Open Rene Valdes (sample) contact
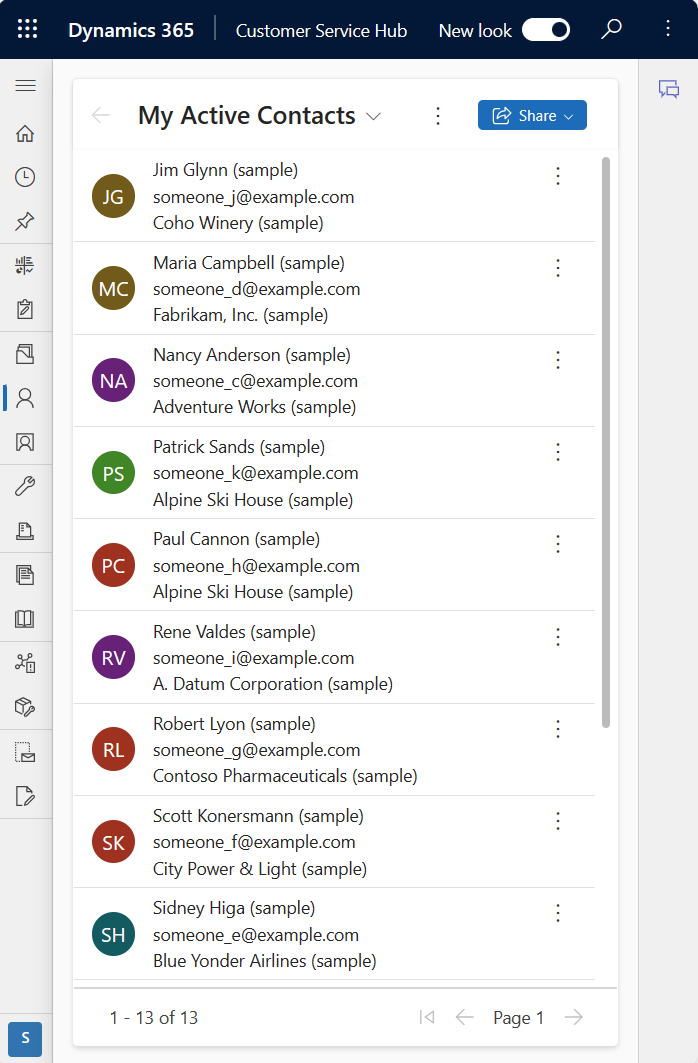The width and height of the screenshot is (698, 1063). click(x=234, y=633)
